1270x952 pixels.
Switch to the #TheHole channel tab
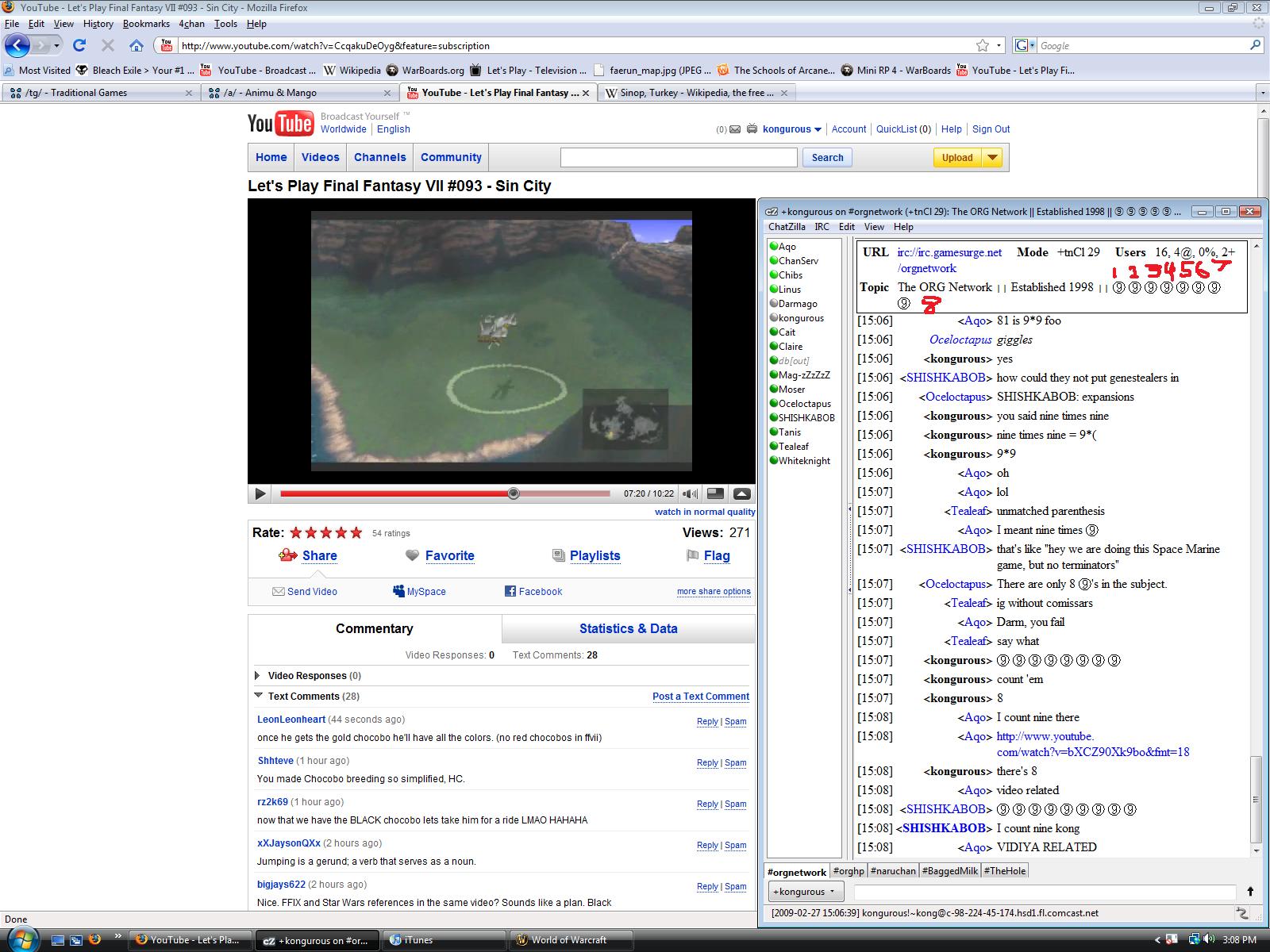click(1005, 871)
